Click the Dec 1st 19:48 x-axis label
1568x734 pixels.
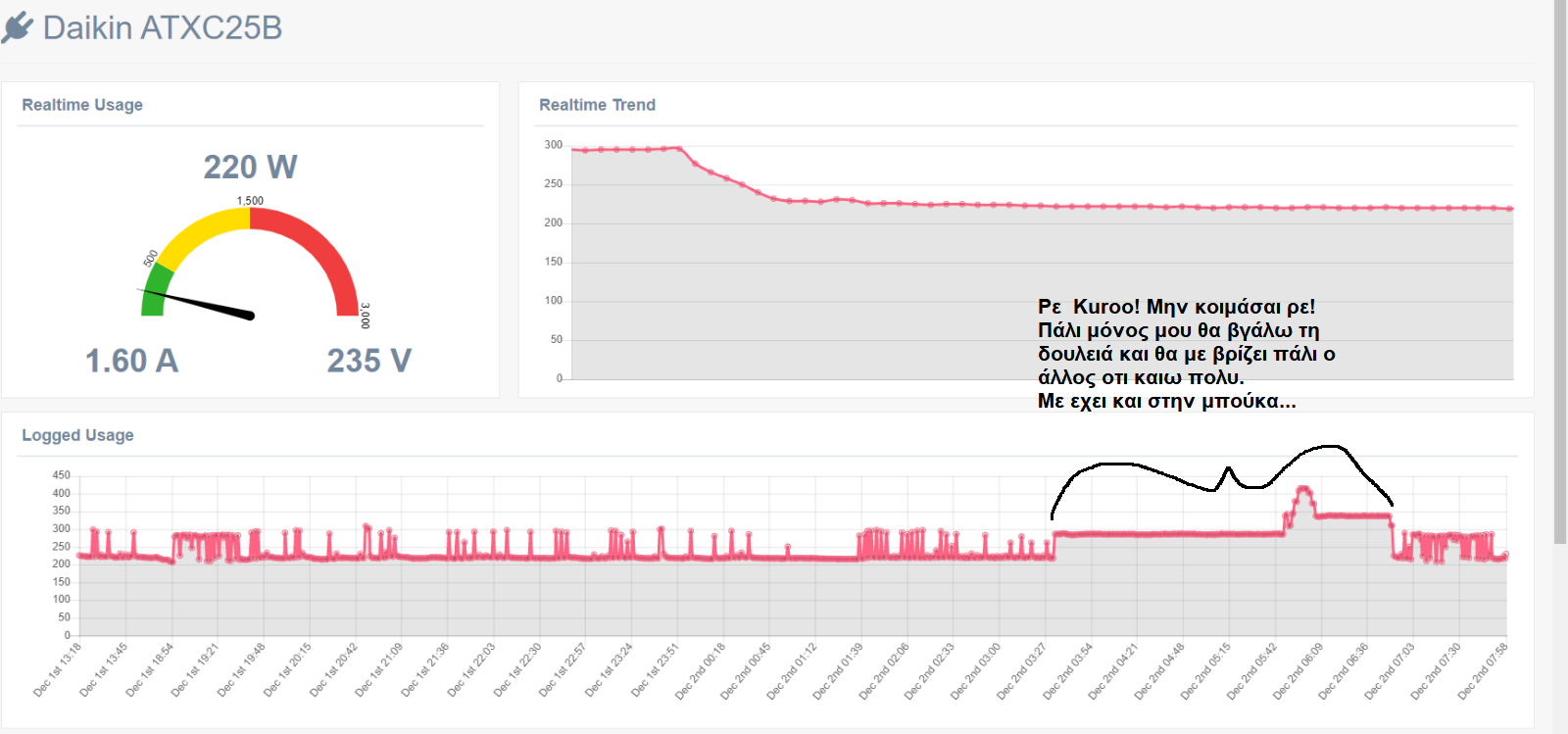(242, 669)
